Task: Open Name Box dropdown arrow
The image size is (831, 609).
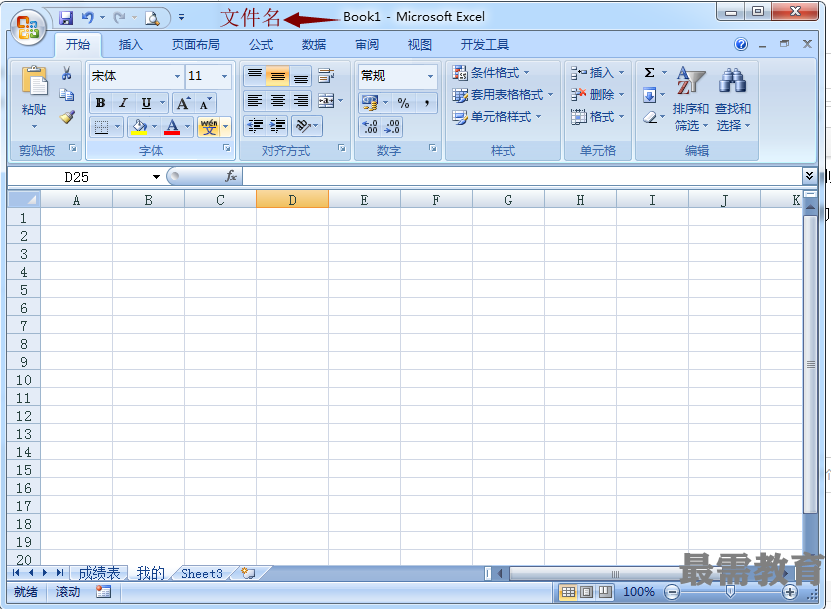Action: point(156,176)
